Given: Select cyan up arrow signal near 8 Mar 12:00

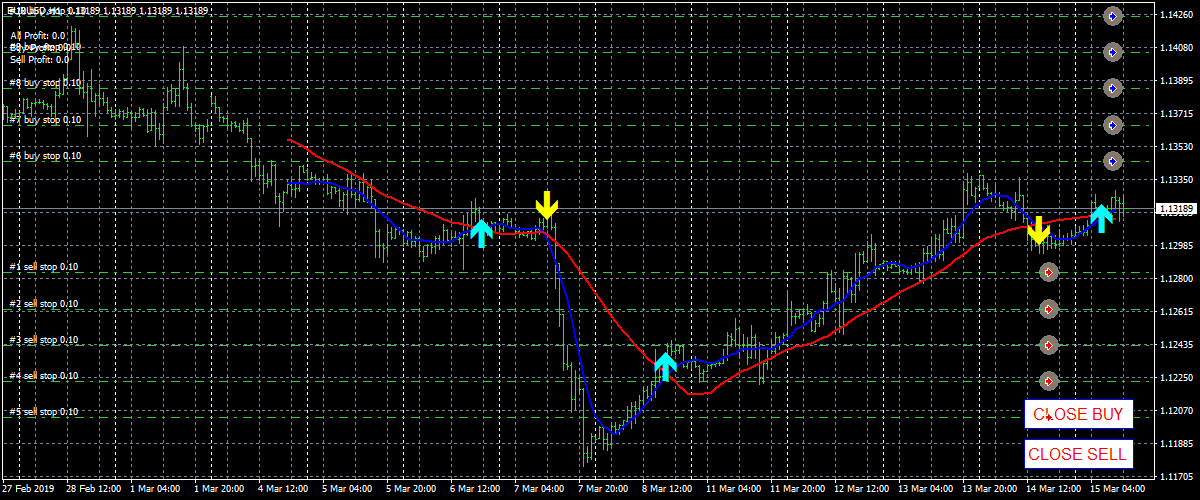Looking at the screenshot, I should (x=665, y=366).
